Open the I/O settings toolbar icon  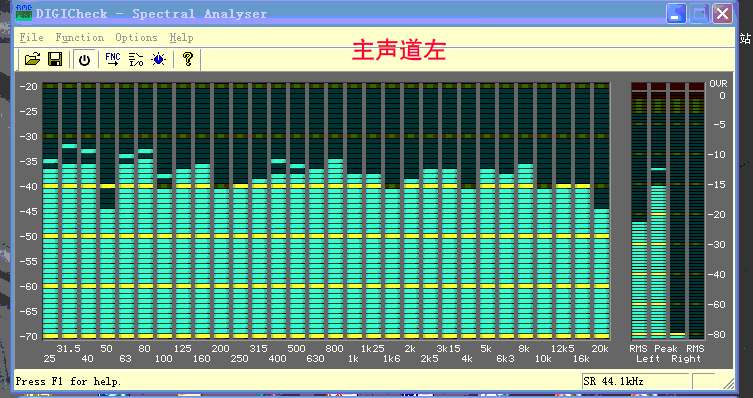[x=136, y=60]
